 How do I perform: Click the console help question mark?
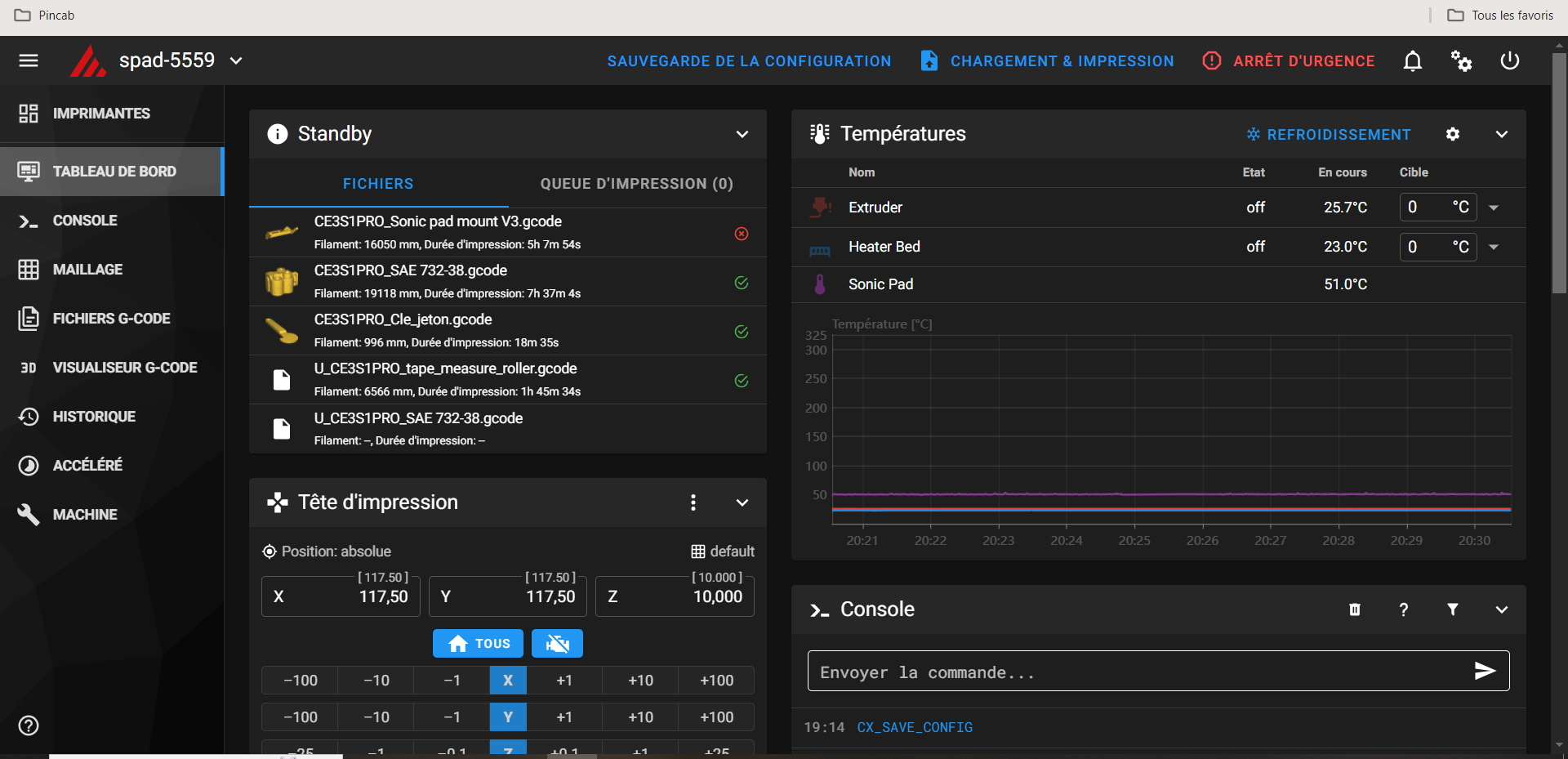(x=1404, y=609)
